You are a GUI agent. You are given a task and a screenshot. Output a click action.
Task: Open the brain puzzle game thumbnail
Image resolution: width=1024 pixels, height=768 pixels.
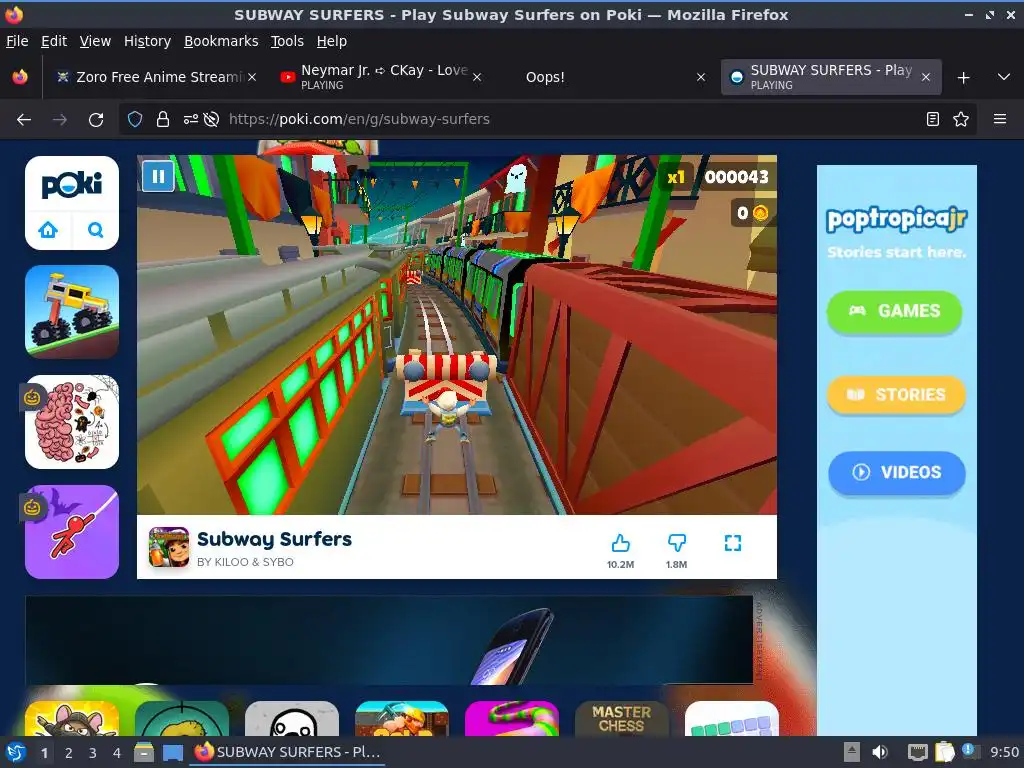pyautogui.click(x=72, y=422)
